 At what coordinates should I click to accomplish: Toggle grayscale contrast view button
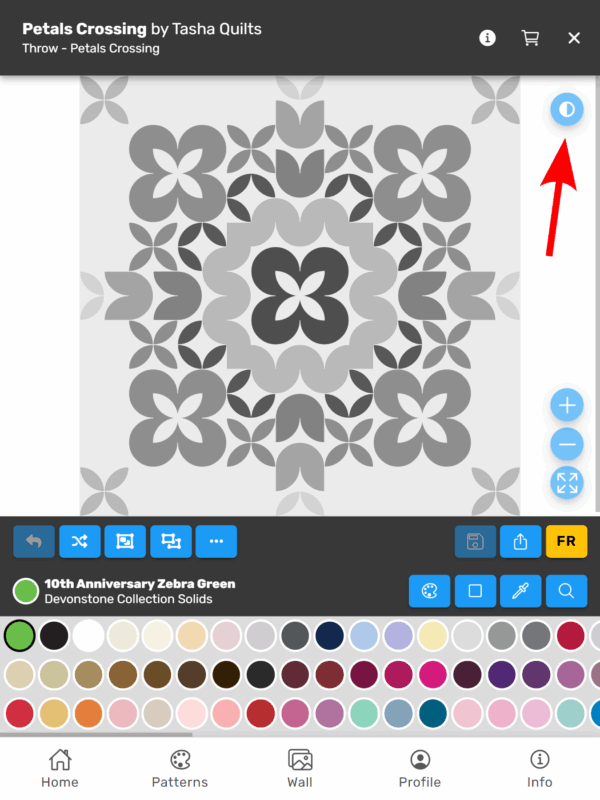pos(567,109)
